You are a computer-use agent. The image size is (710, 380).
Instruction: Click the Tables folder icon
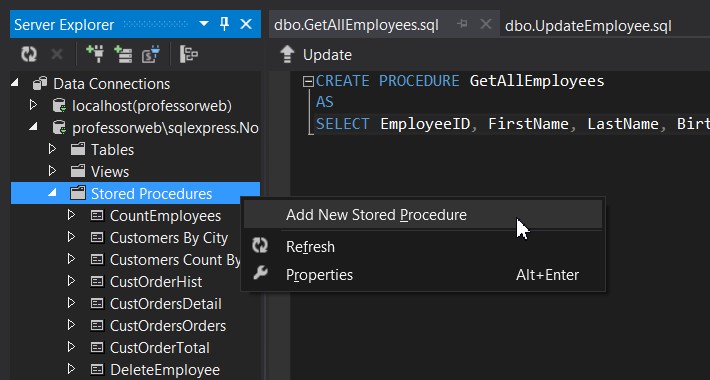click(78, 149)
